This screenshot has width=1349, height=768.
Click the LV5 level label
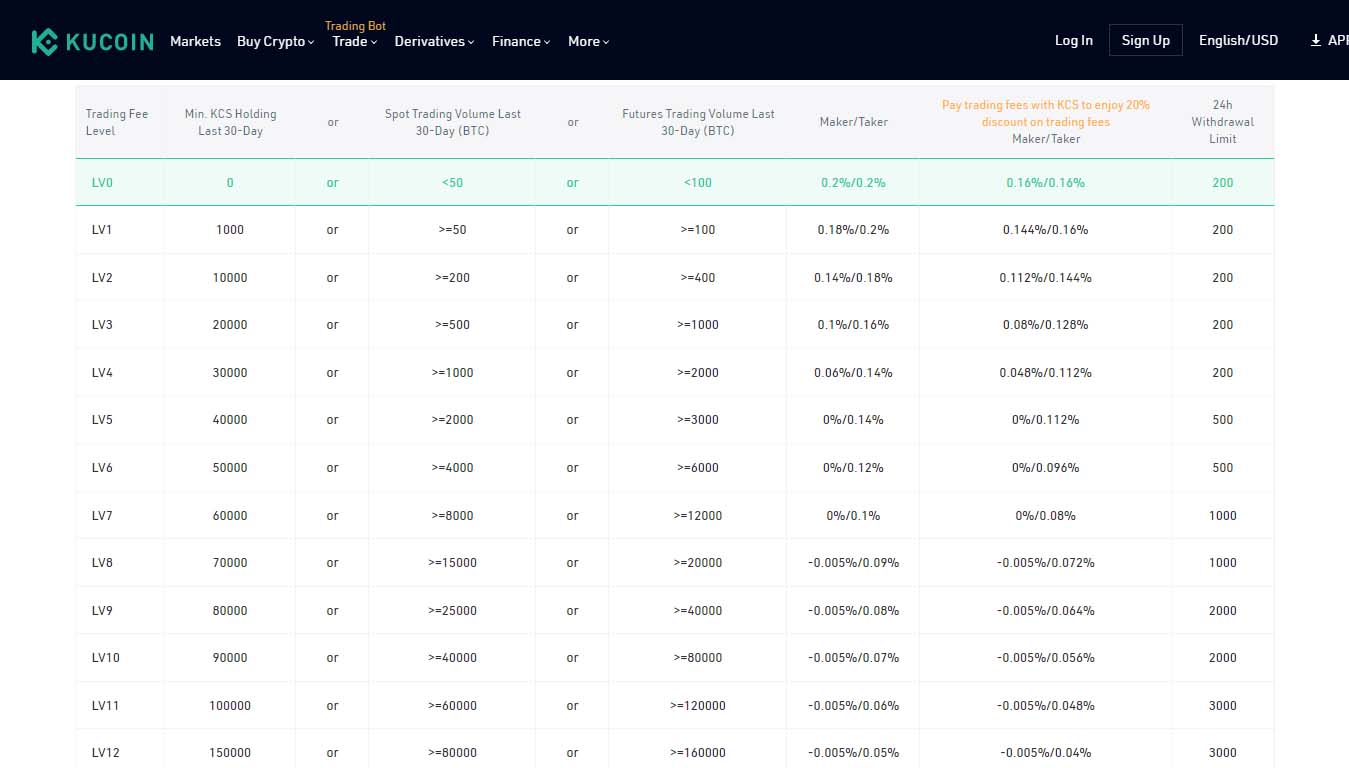[101, 420]
